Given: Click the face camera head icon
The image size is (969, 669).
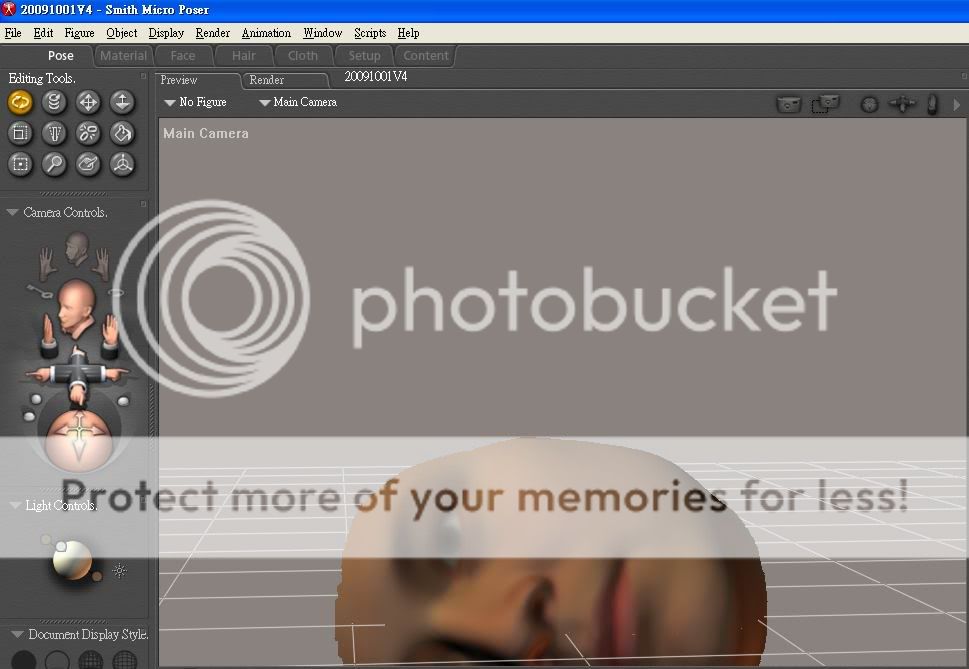Looking at the screenshot, I should tap(76, 246).
